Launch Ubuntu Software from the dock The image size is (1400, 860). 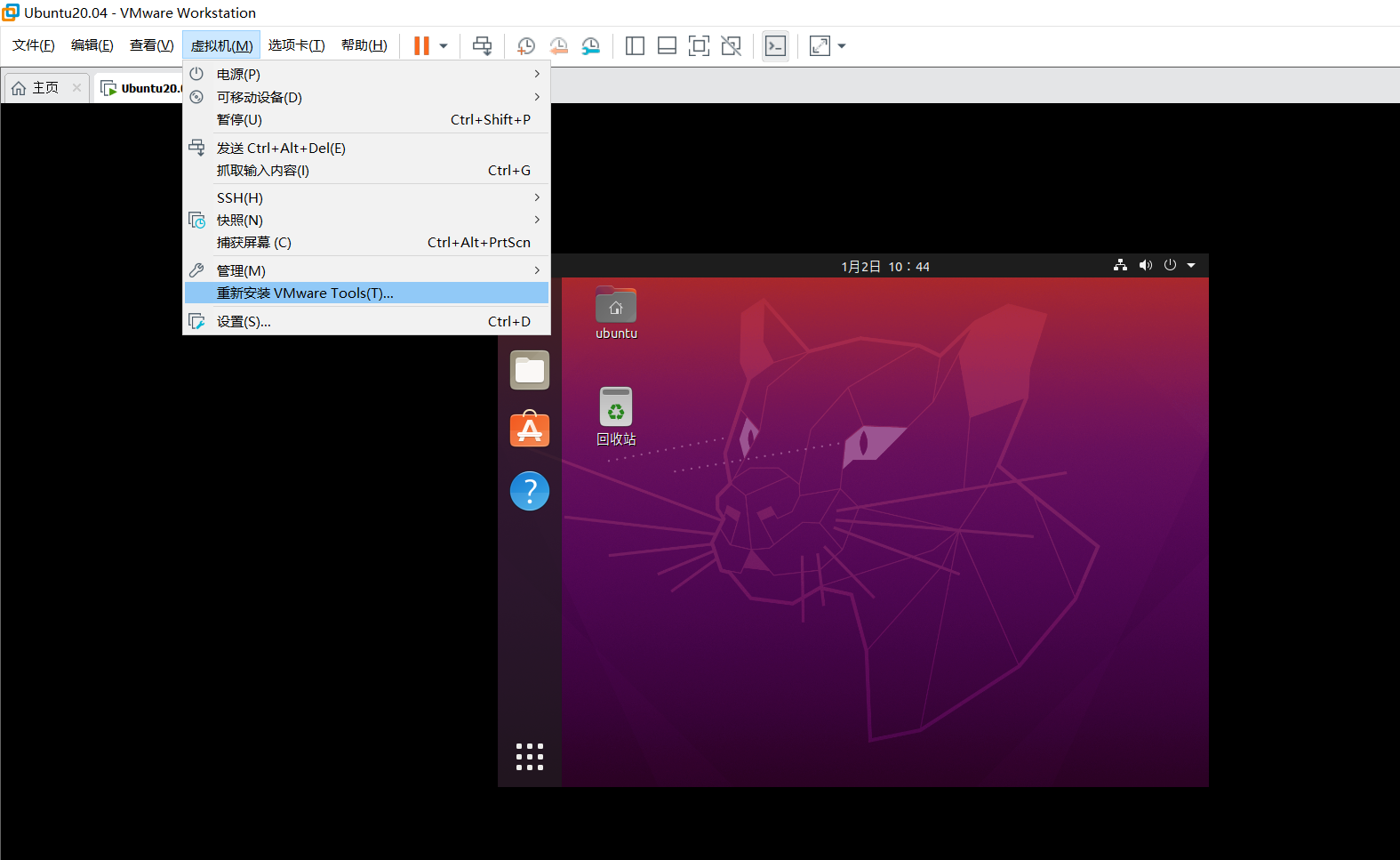tap(530, 430)
